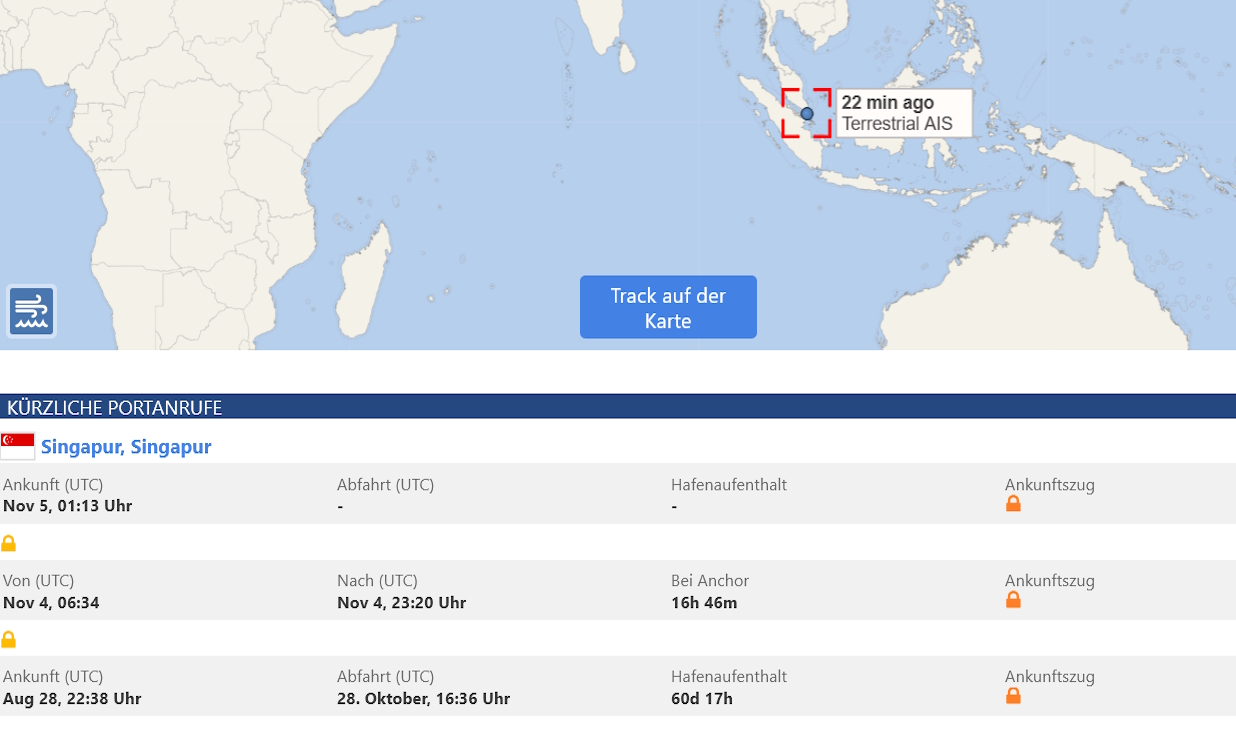Click the orange lock in Nov 5 arrival row

1013,504
